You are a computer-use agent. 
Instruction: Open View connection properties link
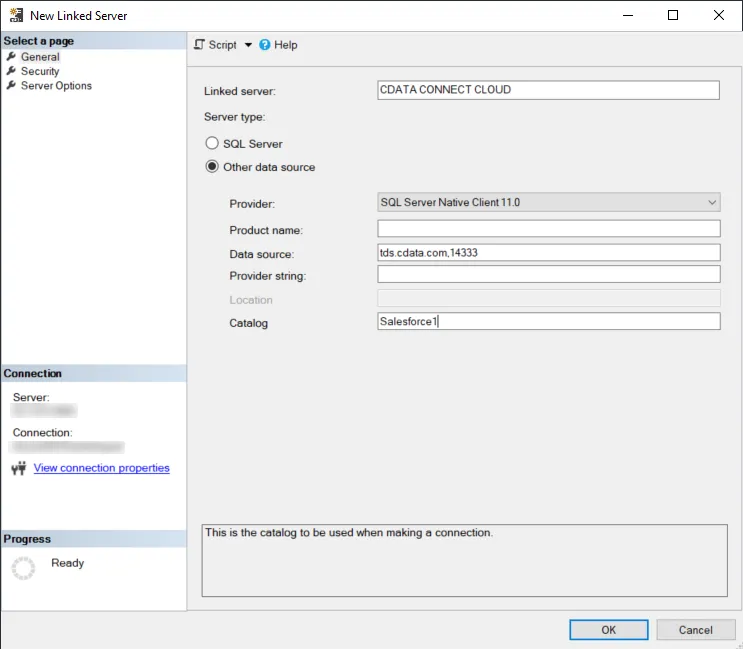101,468
